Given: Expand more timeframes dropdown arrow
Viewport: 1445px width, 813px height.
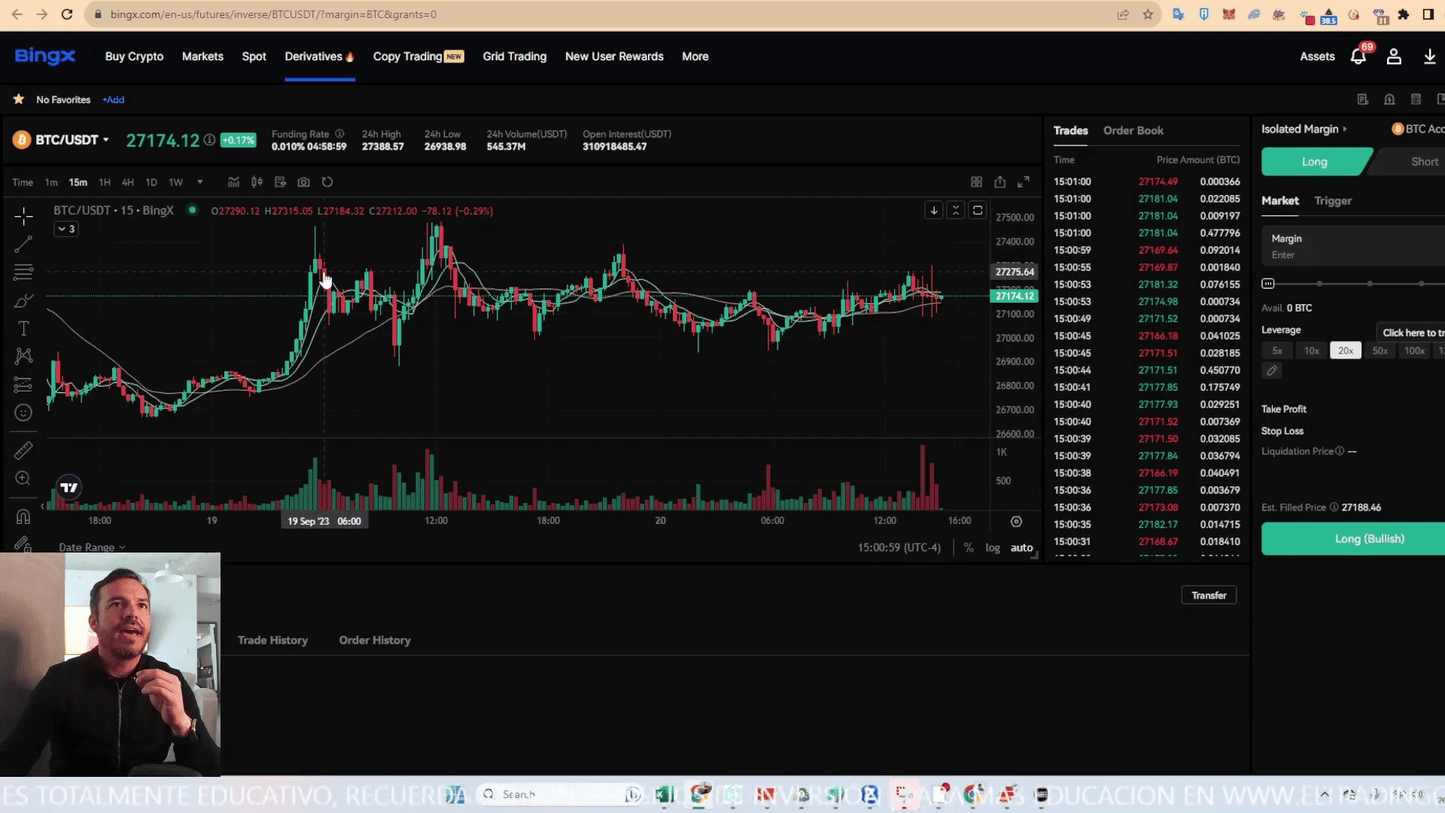Looking at the screenshot, I should pos(200,182).
